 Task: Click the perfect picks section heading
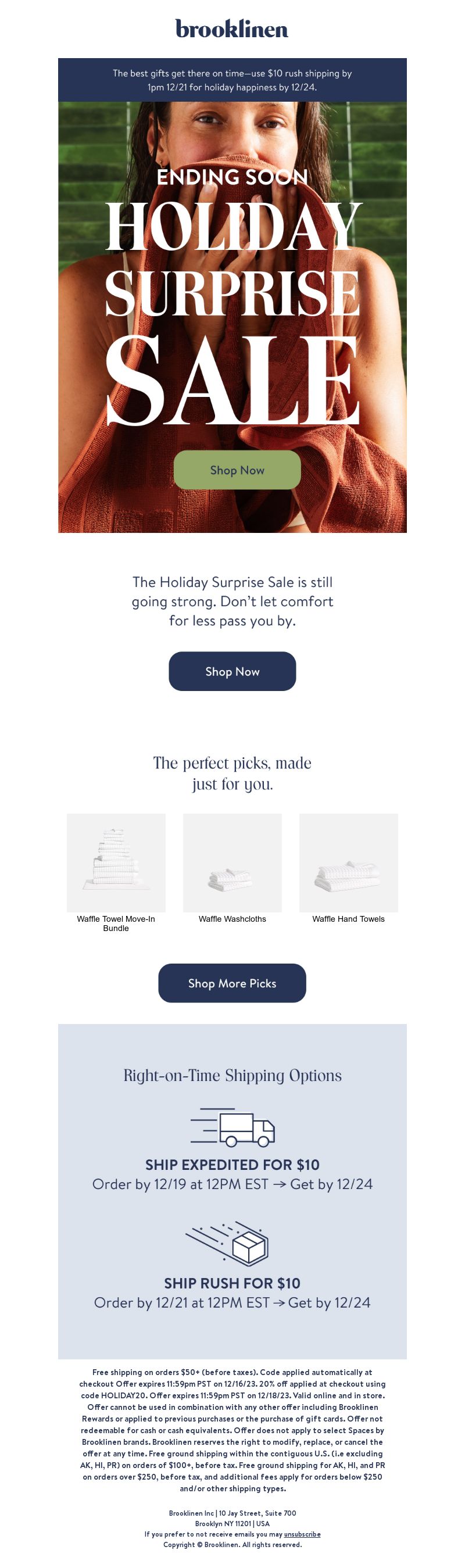[233, 773]
